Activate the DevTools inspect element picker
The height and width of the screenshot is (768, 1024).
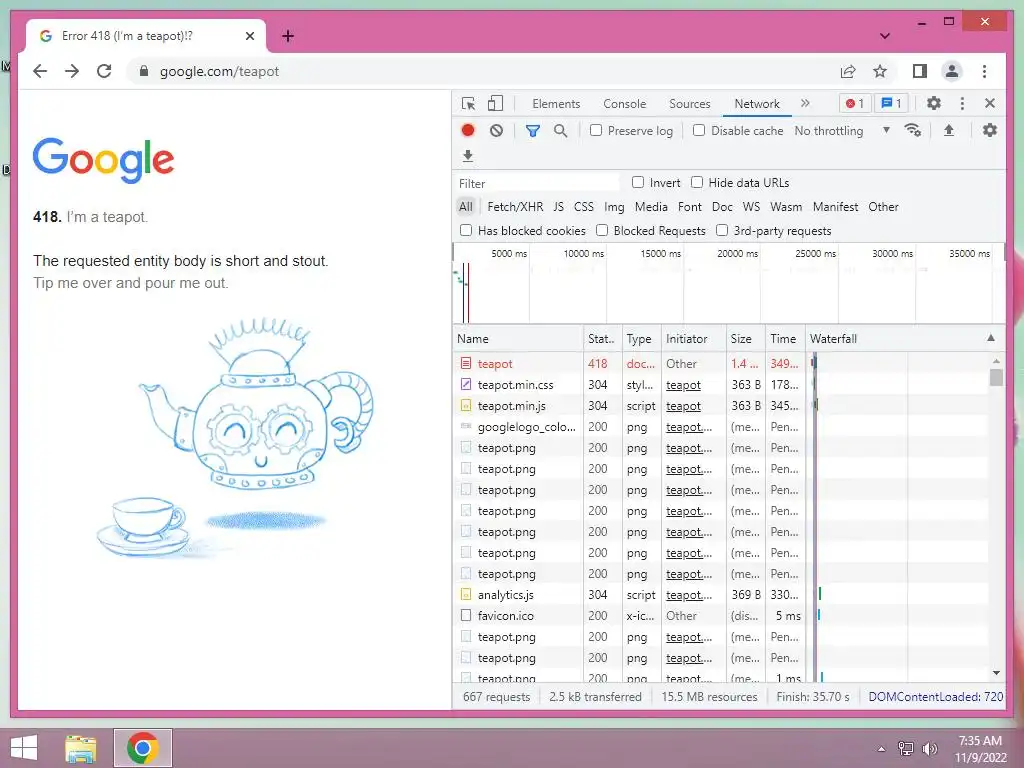click(468, 103)
